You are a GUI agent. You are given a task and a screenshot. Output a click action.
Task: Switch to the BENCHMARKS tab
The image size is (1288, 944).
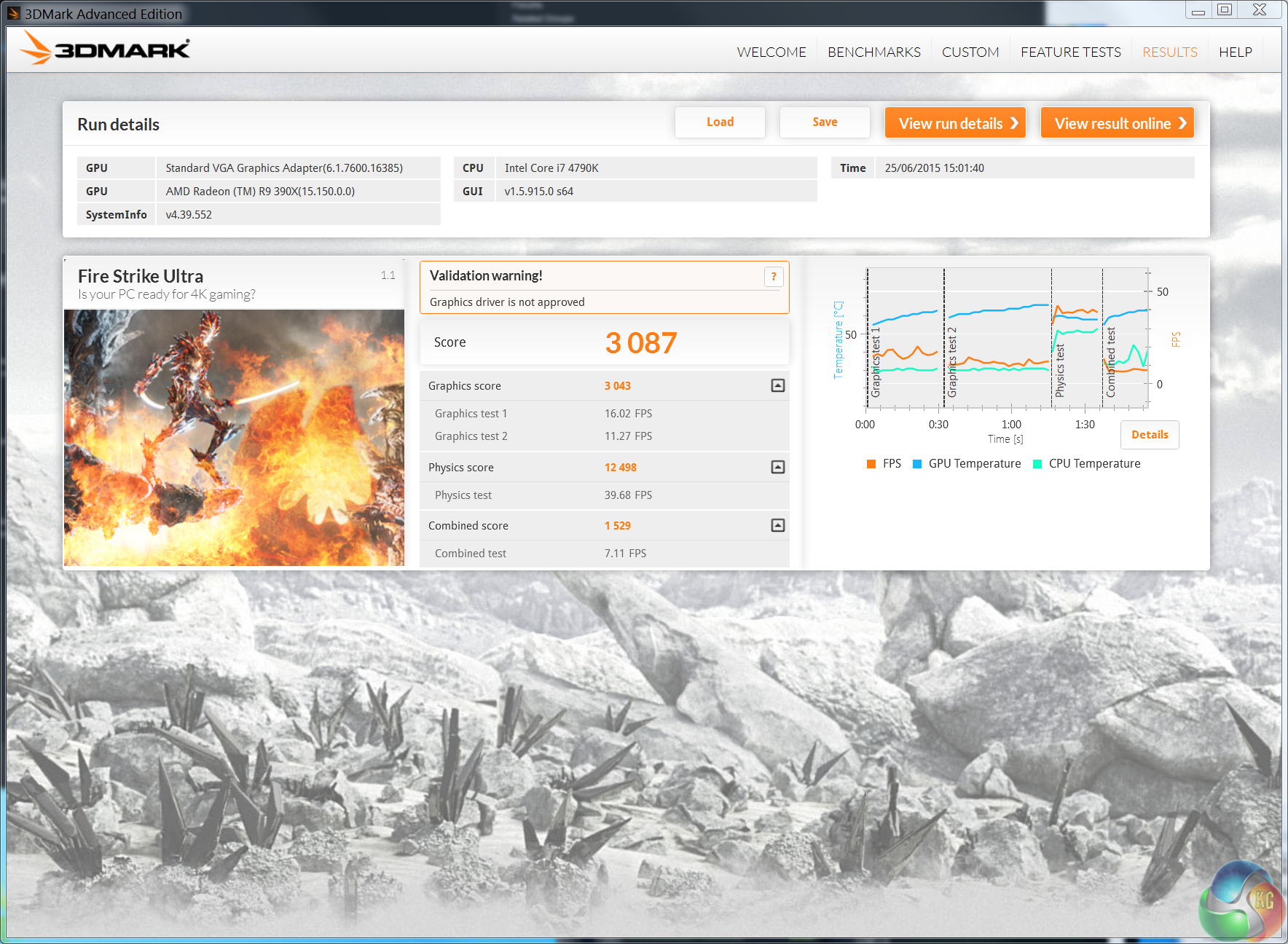(x=873, y=52)
